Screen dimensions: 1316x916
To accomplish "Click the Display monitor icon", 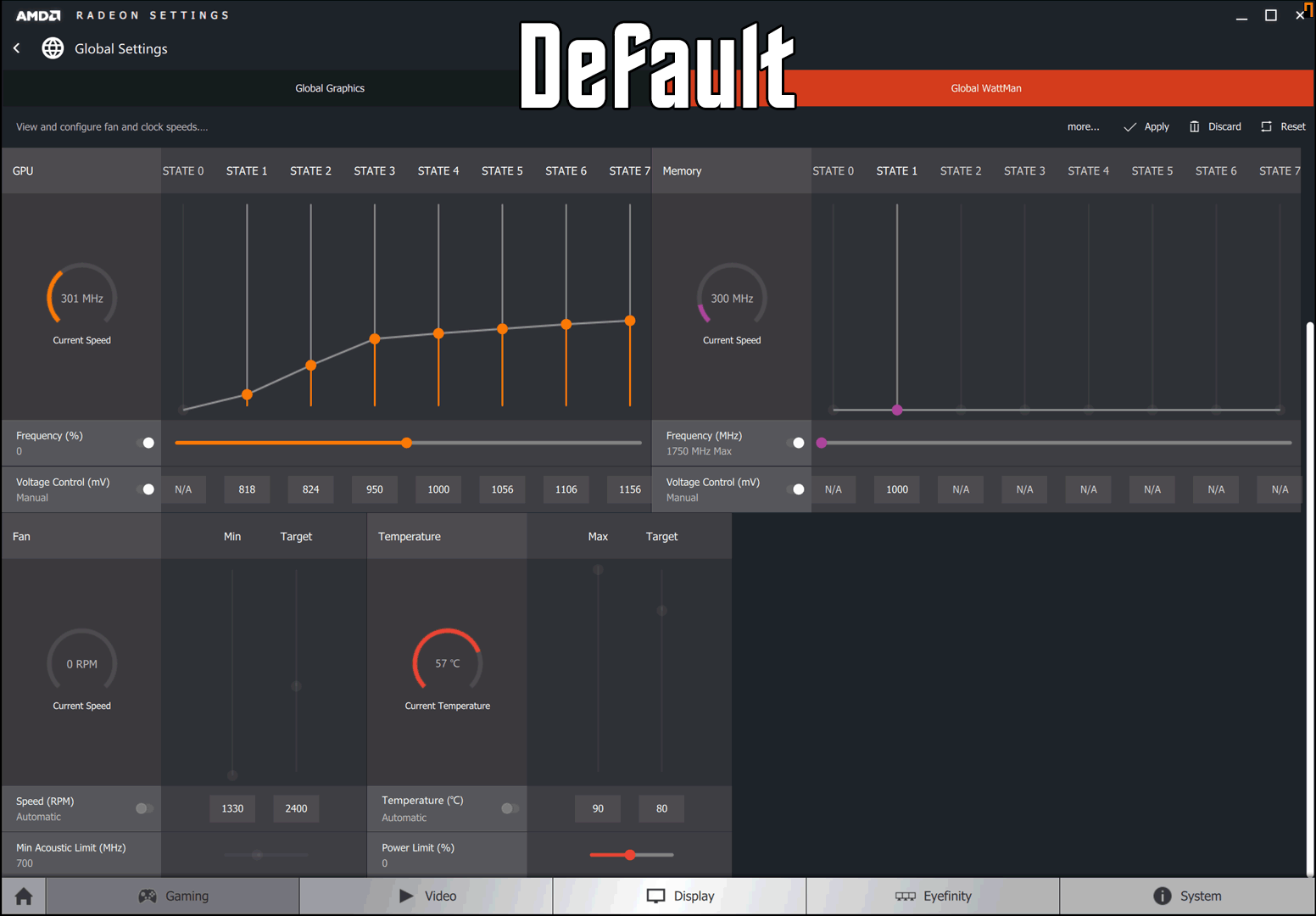I will (655, 896).
